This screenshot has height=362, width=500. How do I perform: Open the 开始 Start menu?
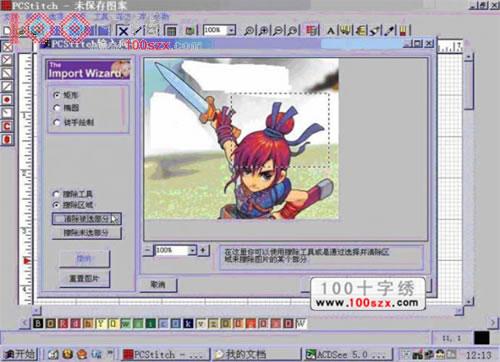pyautogui.click(x=20, y=354)
